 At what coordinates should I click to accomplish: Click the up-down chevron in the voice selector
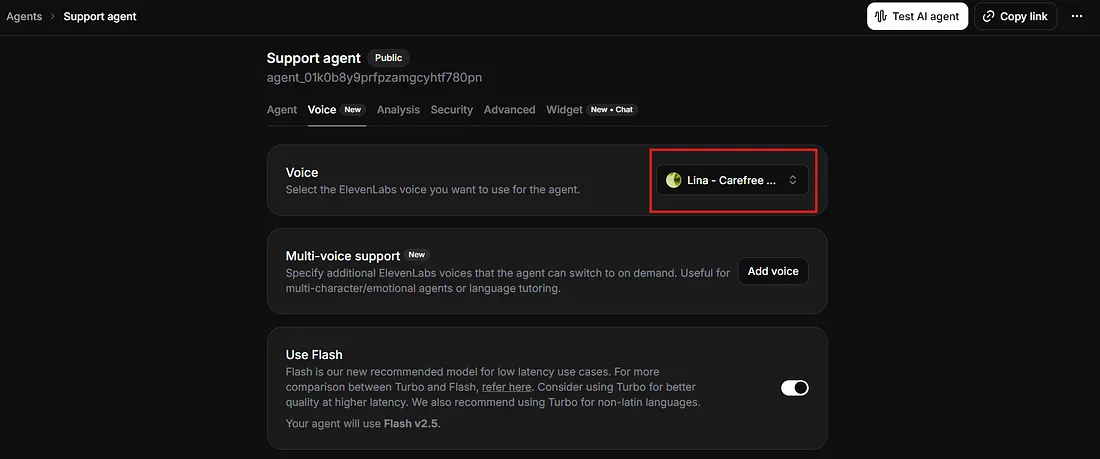(793, 180)
